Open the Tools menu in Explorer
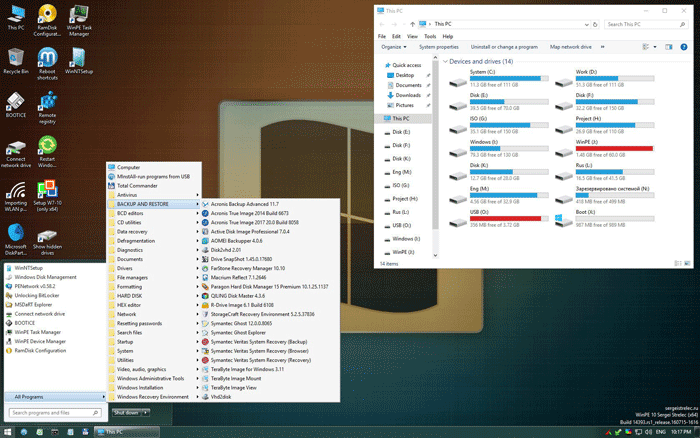700x438 pixels. coord(432,36)
